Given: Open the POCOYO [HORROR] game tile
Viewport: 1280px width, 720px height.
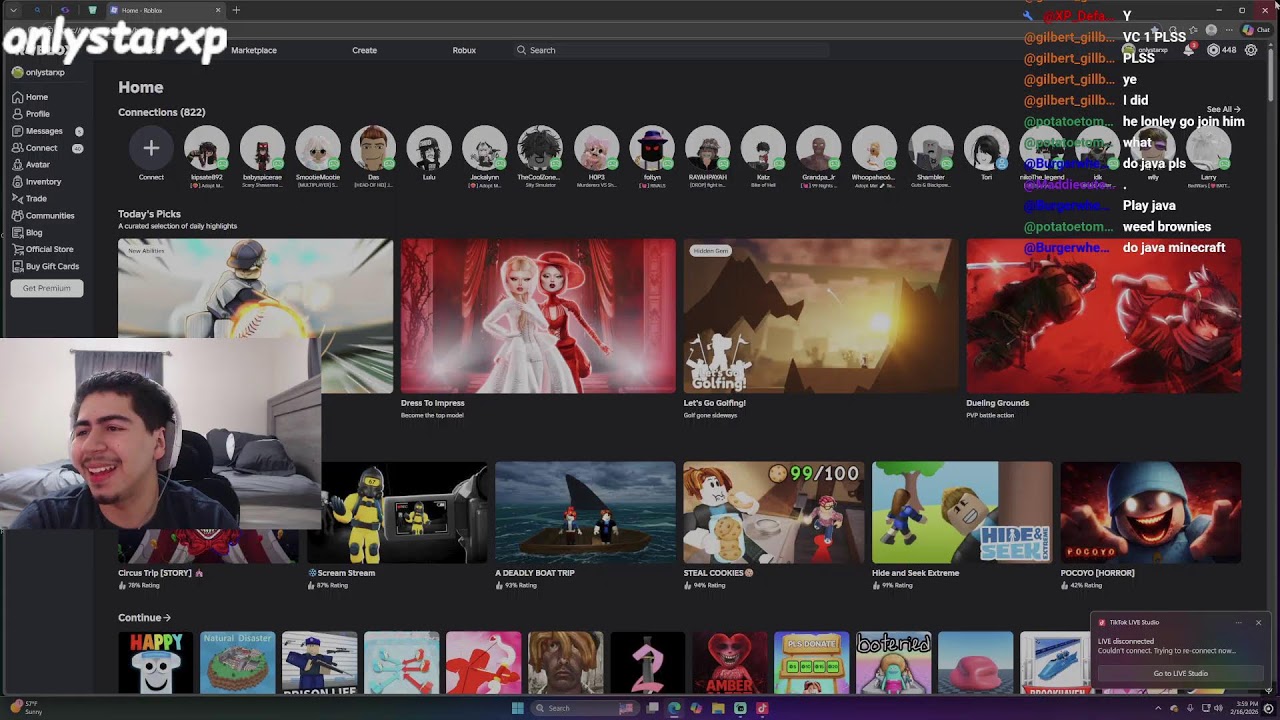Looking at the screenshot, I should coord(1151,525).
